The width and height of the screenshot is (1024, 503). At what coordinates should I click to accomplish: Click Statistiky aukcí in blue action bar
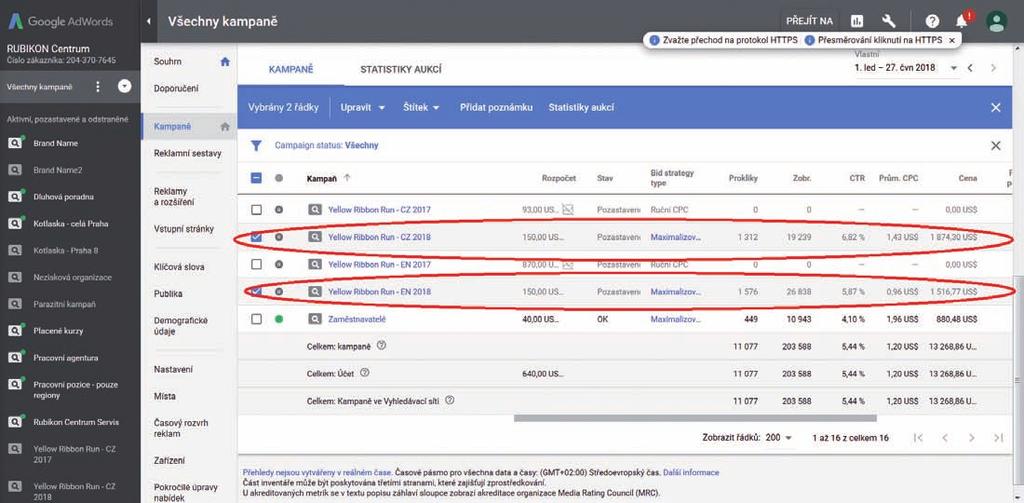tap(581, 108)
